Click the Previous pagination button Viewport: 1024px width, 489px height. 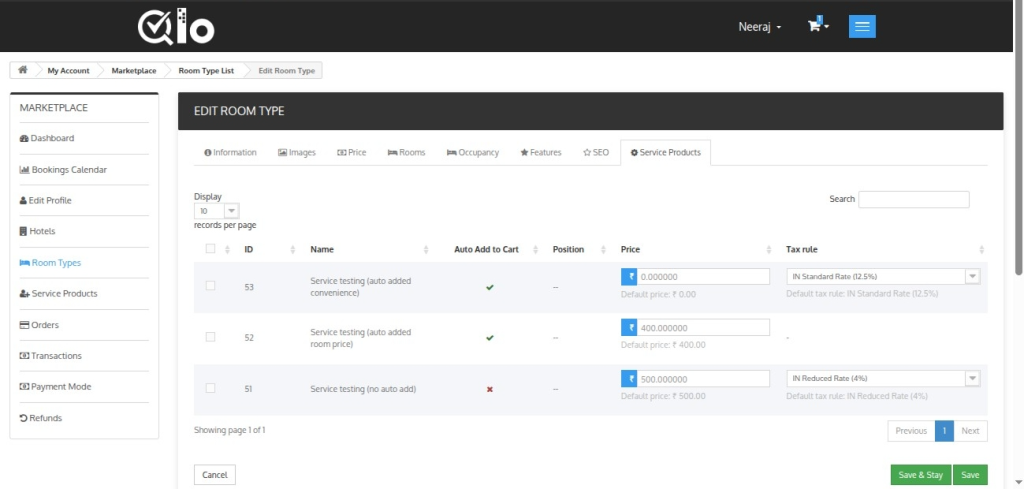[x=911, y=431]
